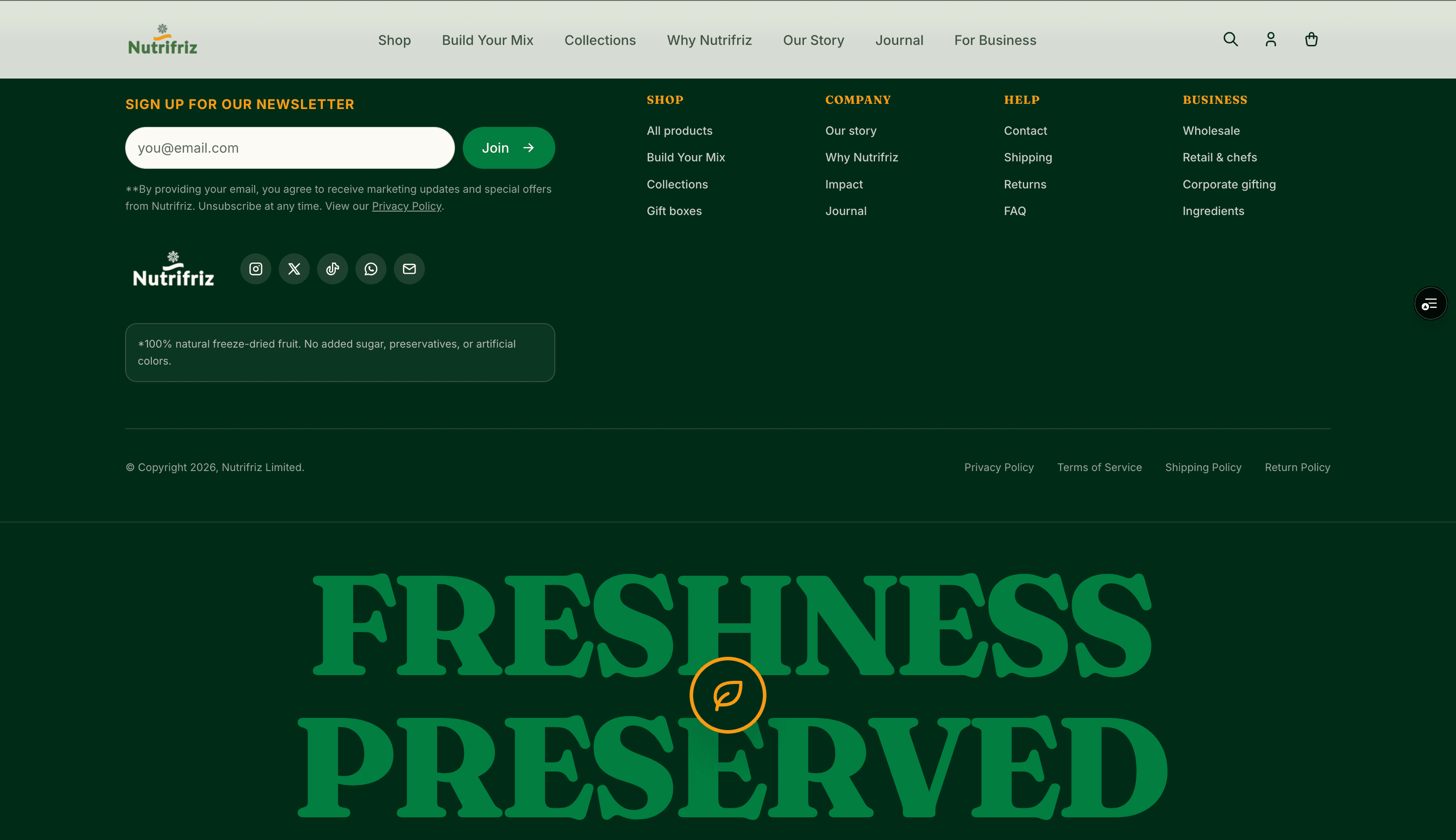Click the white Nutrifriz footer logo
The height and width of the screenshot is (840, 1456).
[173, 269]
